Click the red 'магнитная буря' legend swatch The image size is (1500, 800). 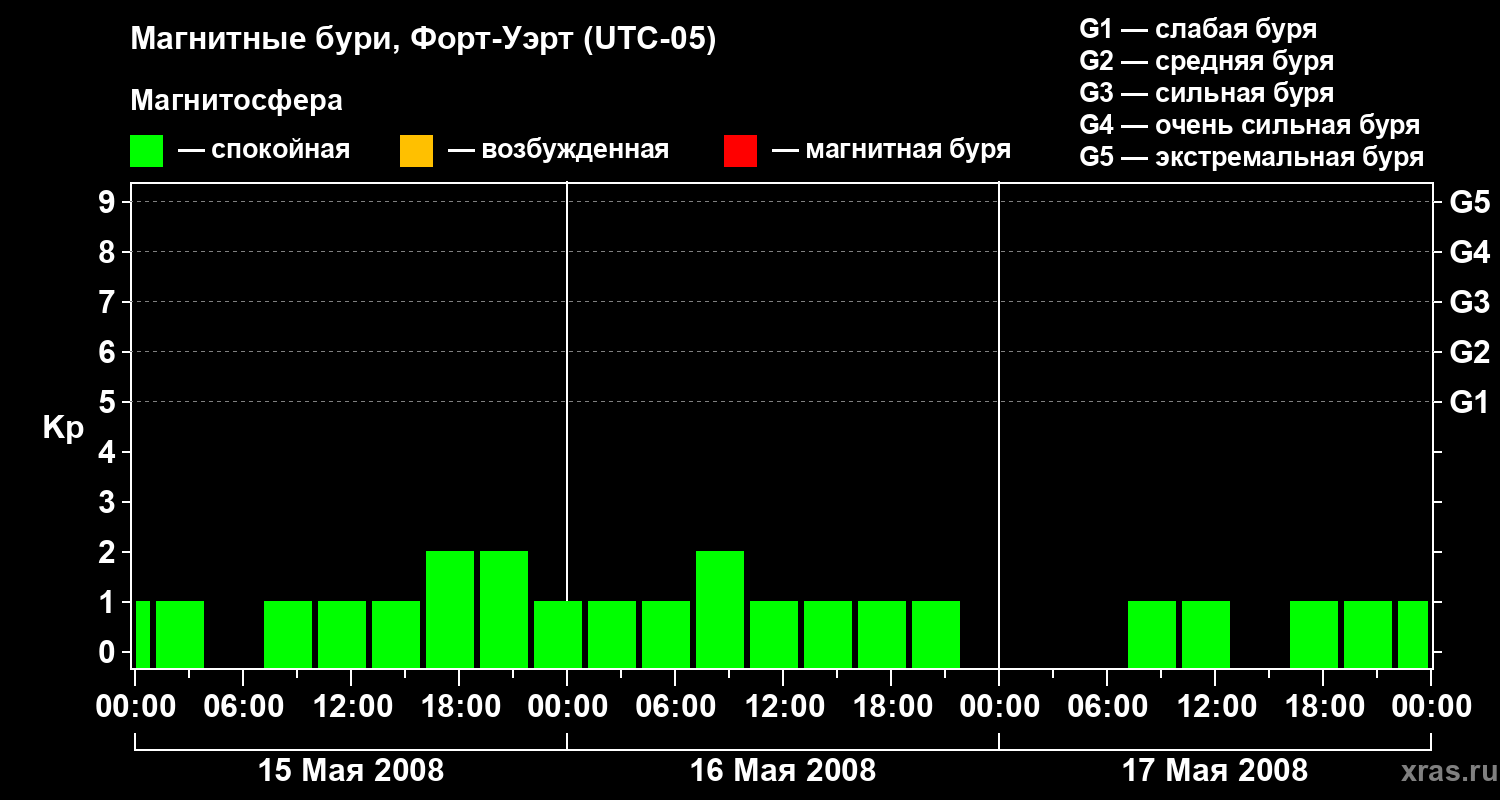pos(740,151)
